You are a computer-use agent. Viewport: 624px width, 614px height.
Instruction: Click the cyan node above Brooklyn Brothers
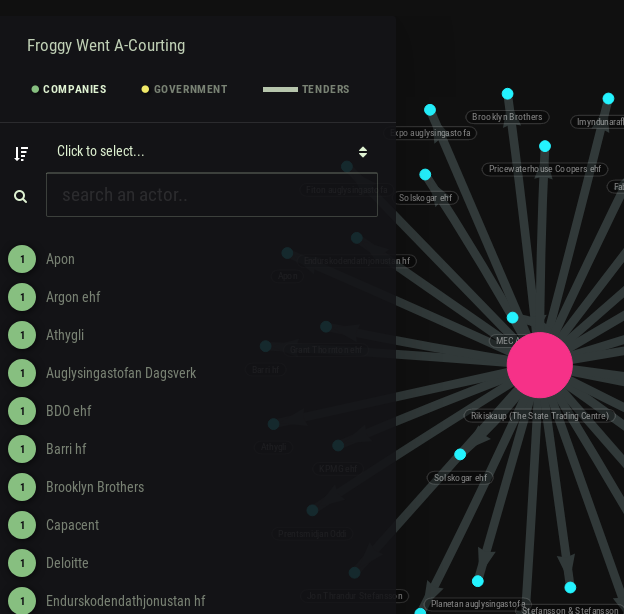tap(507, 94)
